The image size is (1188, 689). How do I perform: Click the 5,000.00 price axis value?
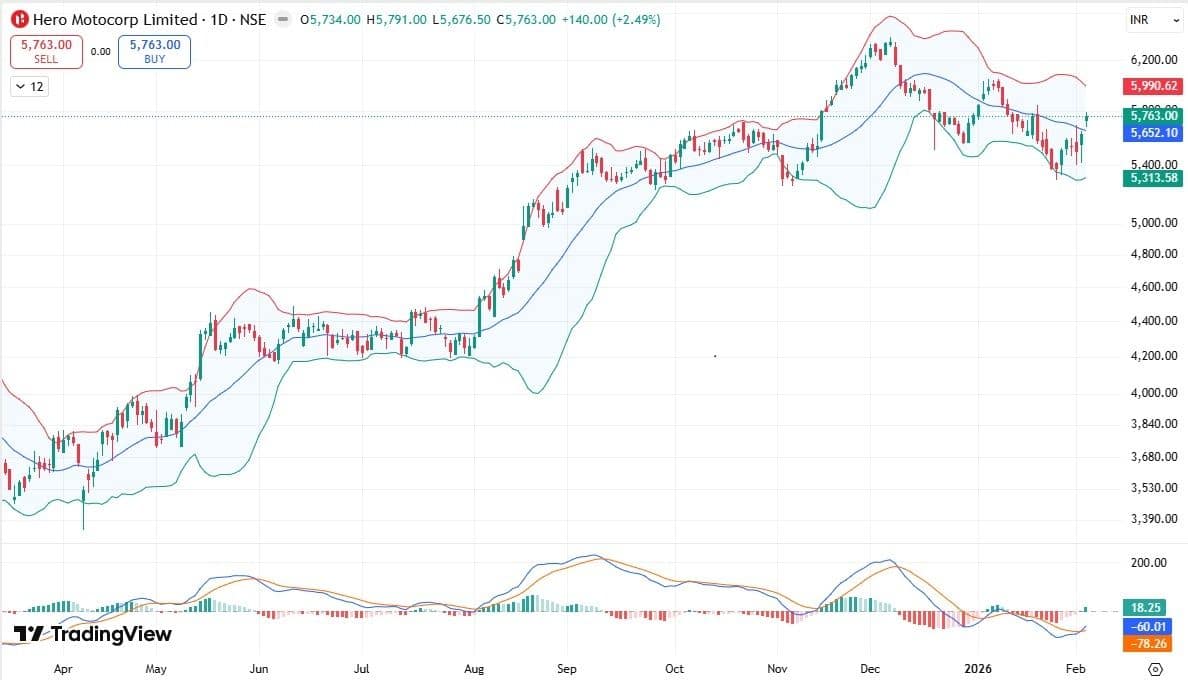click(1154, 224)
